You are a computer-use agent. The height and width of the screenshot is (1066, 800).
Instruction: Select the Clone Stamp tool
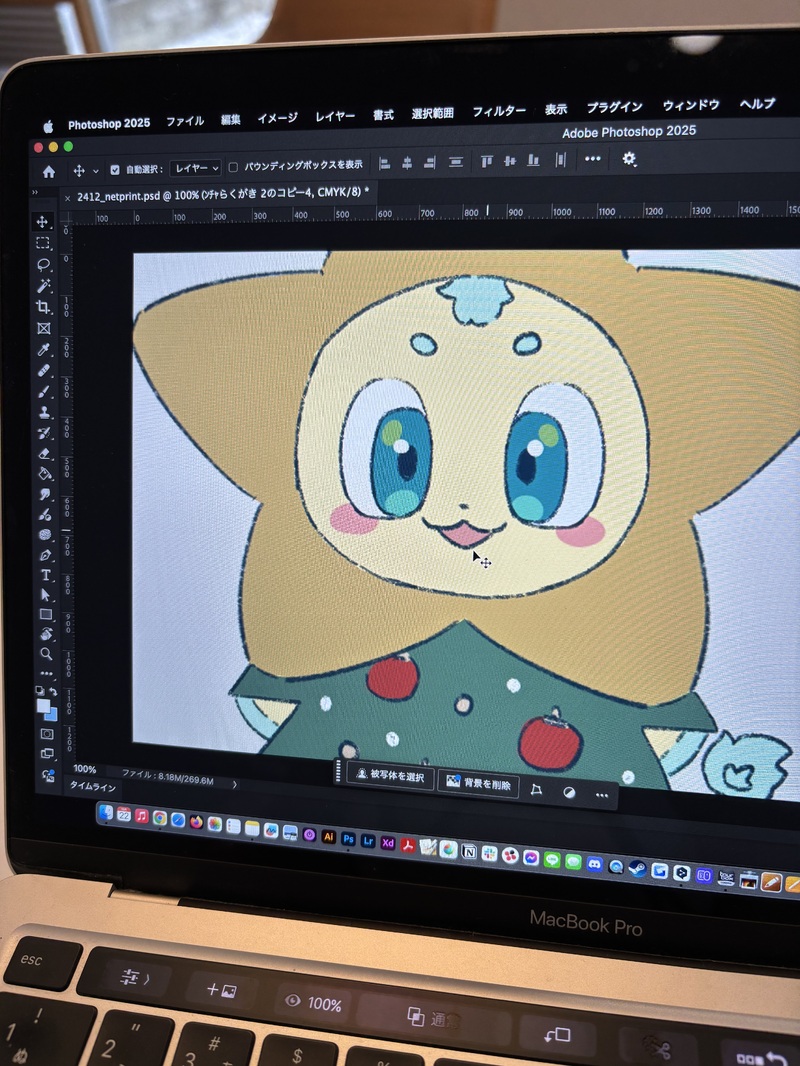[x=44, y=412]
